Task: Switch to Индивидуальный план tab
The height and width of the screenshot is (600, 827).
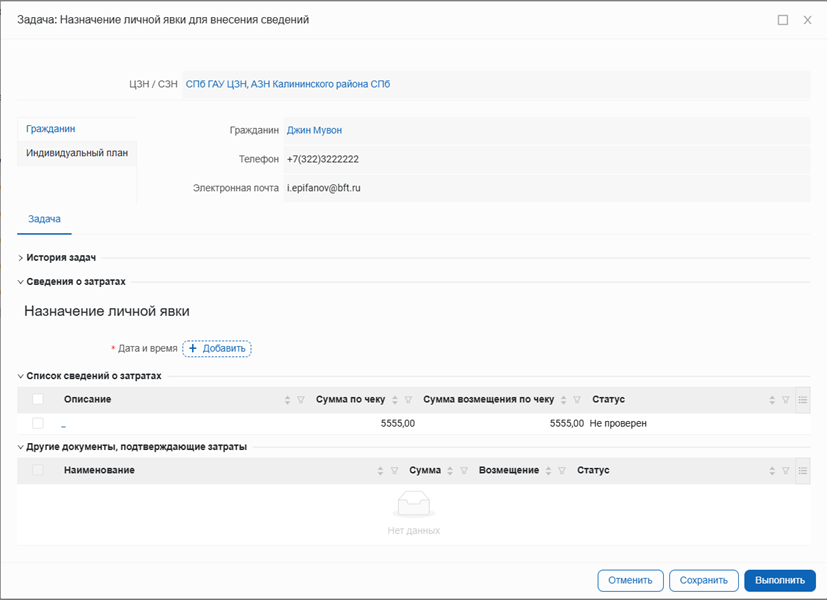Action: (x=77, y=153)
